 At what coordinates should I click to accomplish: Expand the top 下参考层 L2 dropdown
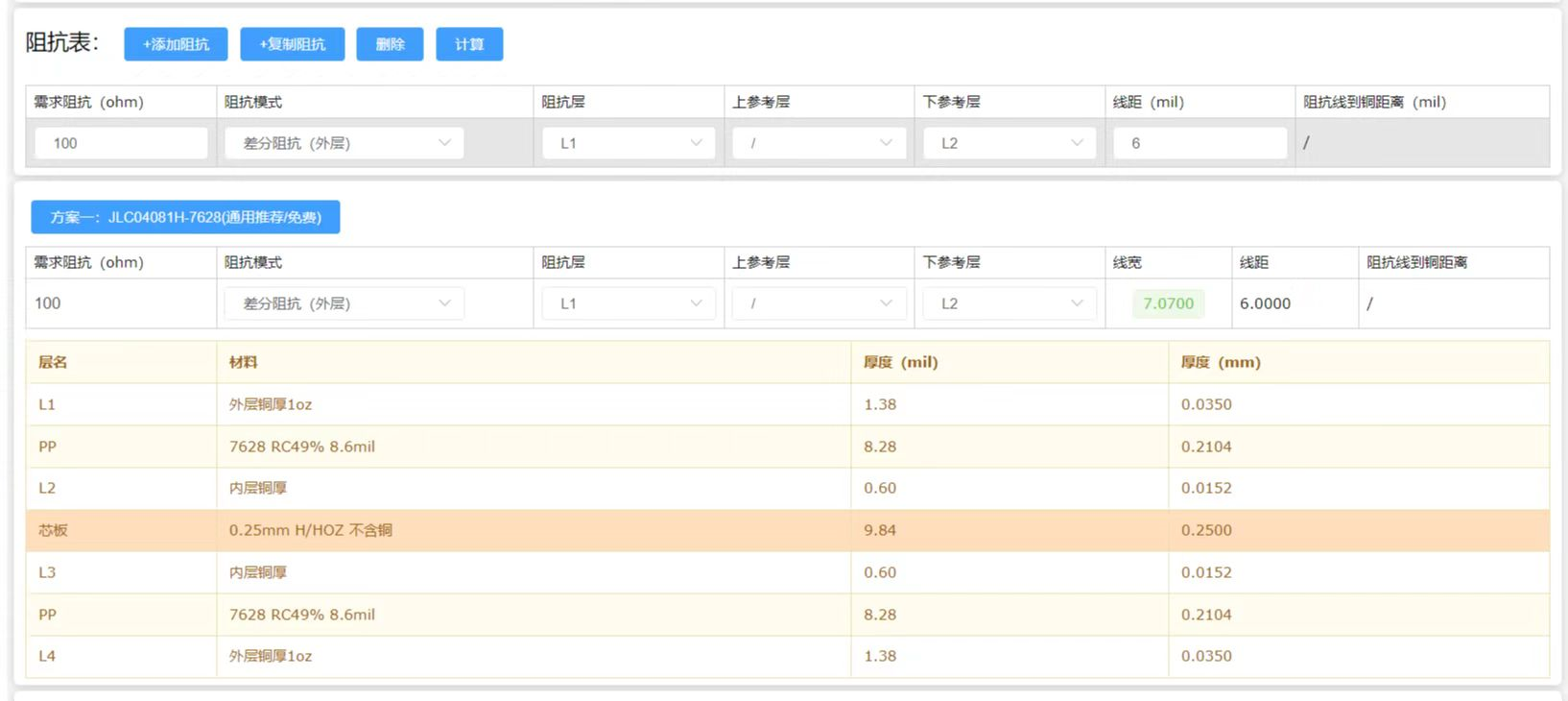pyautogui.click(x=1009, y=143)
